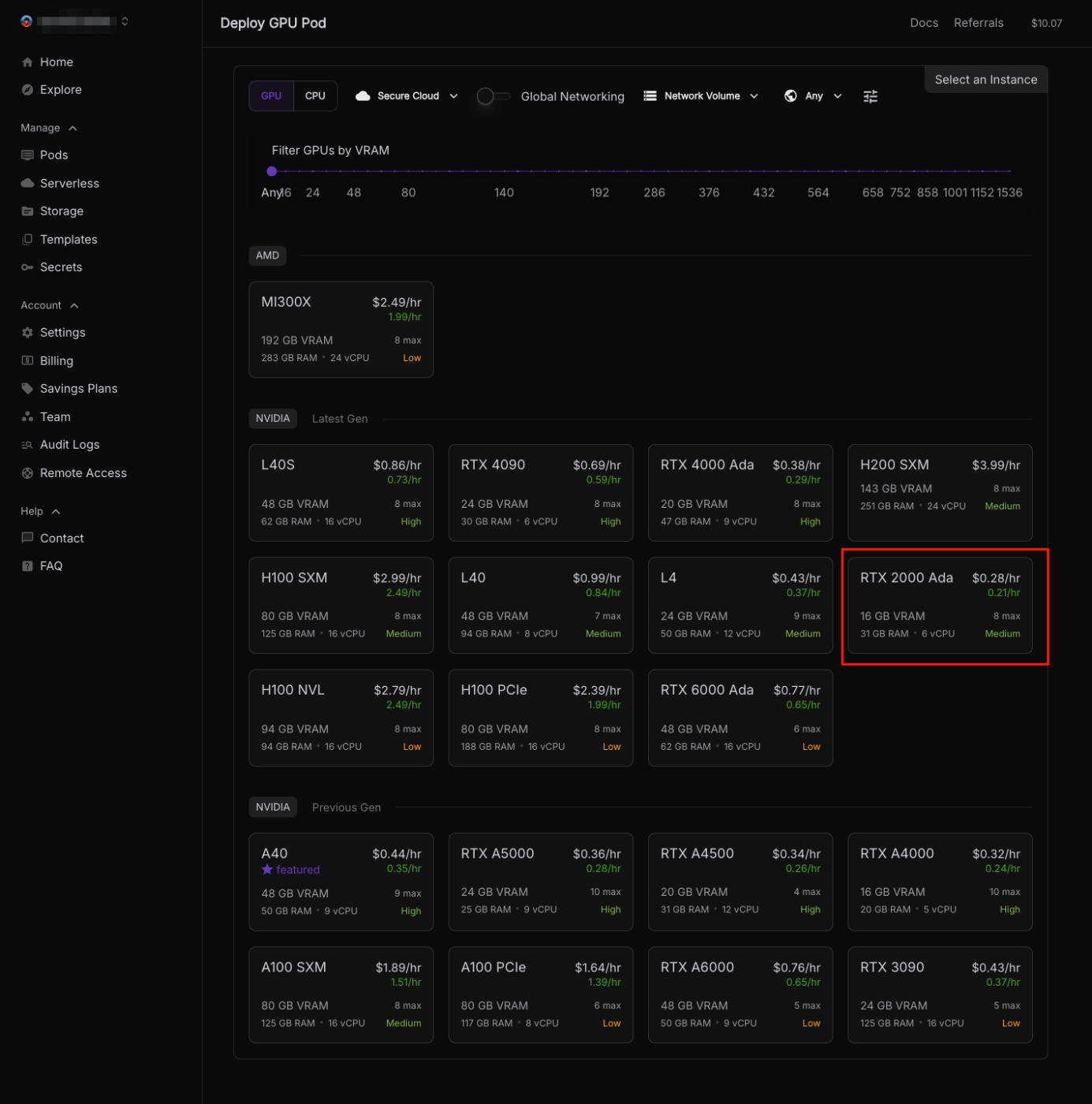
Task: Open the Secure Cloud dropdown
Action: point(407,96)
